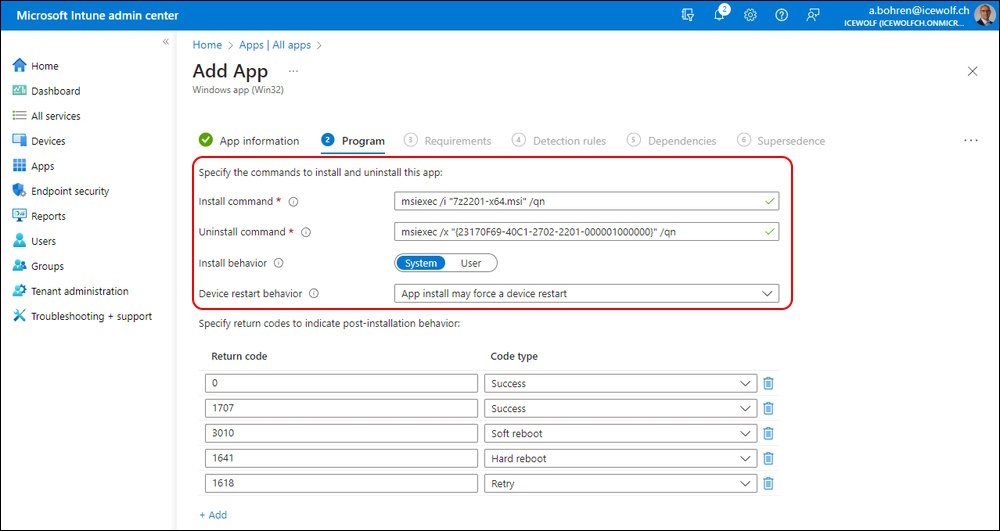Open All services in the sidebar
This screenshot has height=531, width=1000.
click(x=47, y=116)
